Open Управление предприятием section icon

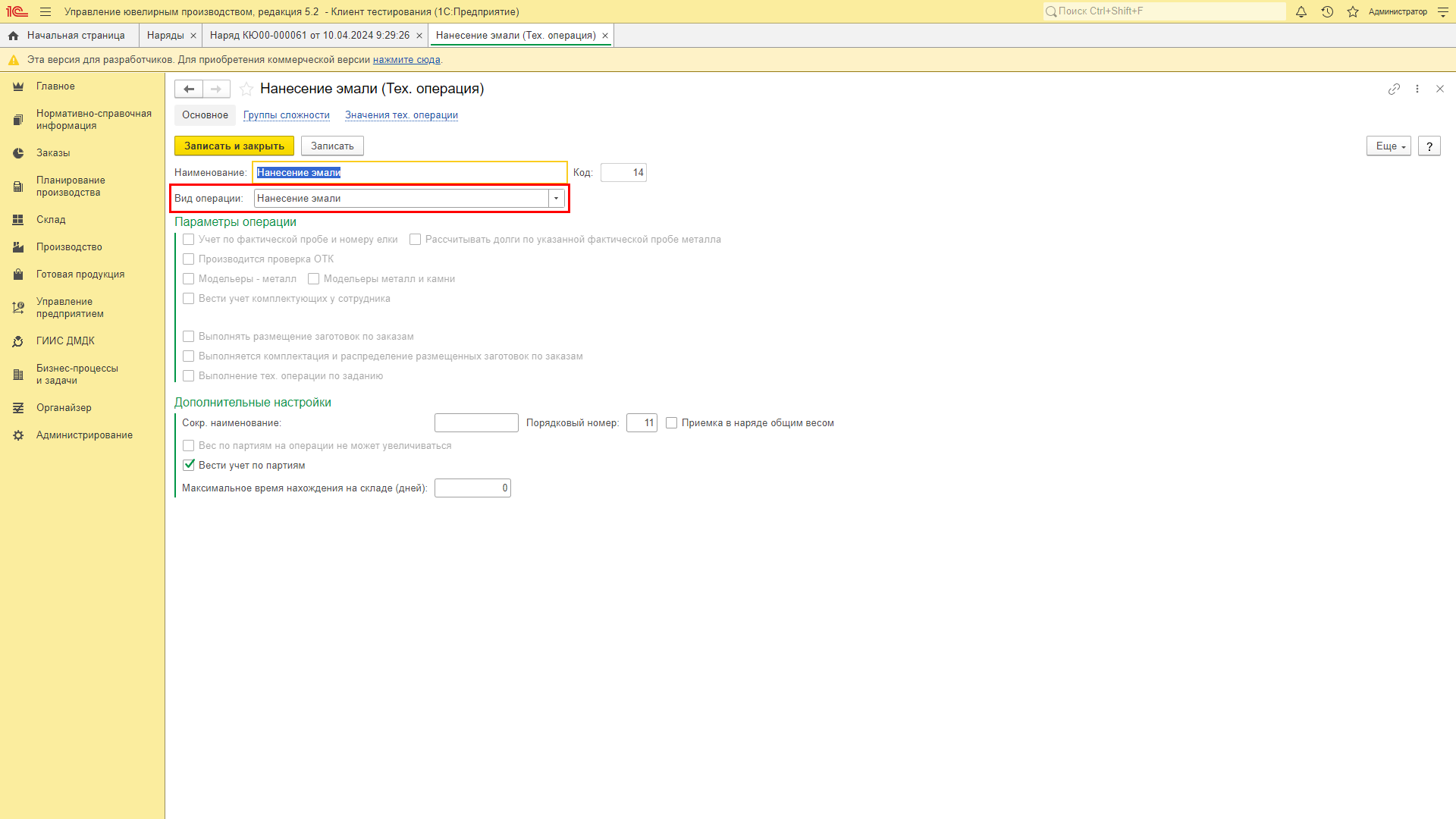click(x=18, y=308)
